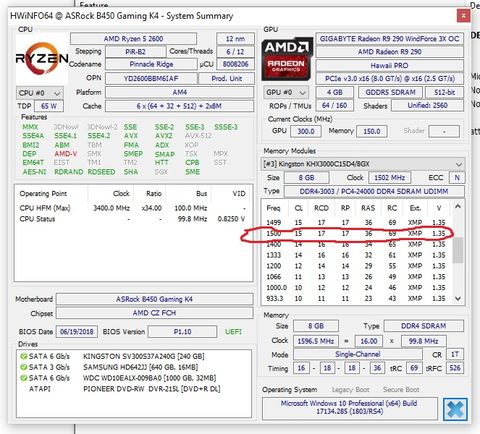Click the AES-NI feature label
This screenshot has width=480, height=434.
pyautogui.click(x=35, y=172)
